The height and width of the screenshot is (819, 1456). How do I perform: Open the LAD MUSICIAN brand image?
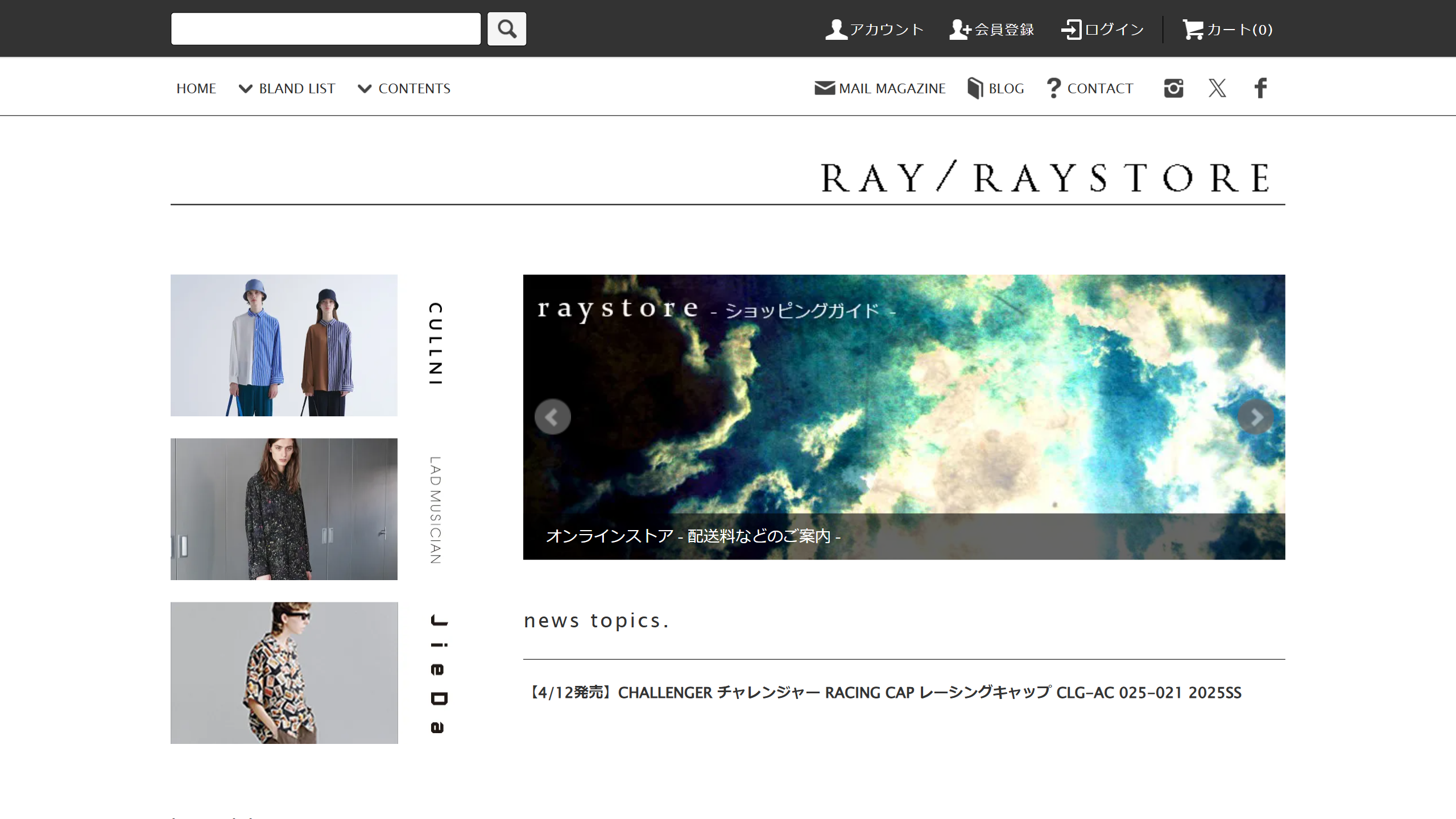[x=284, y=509]
